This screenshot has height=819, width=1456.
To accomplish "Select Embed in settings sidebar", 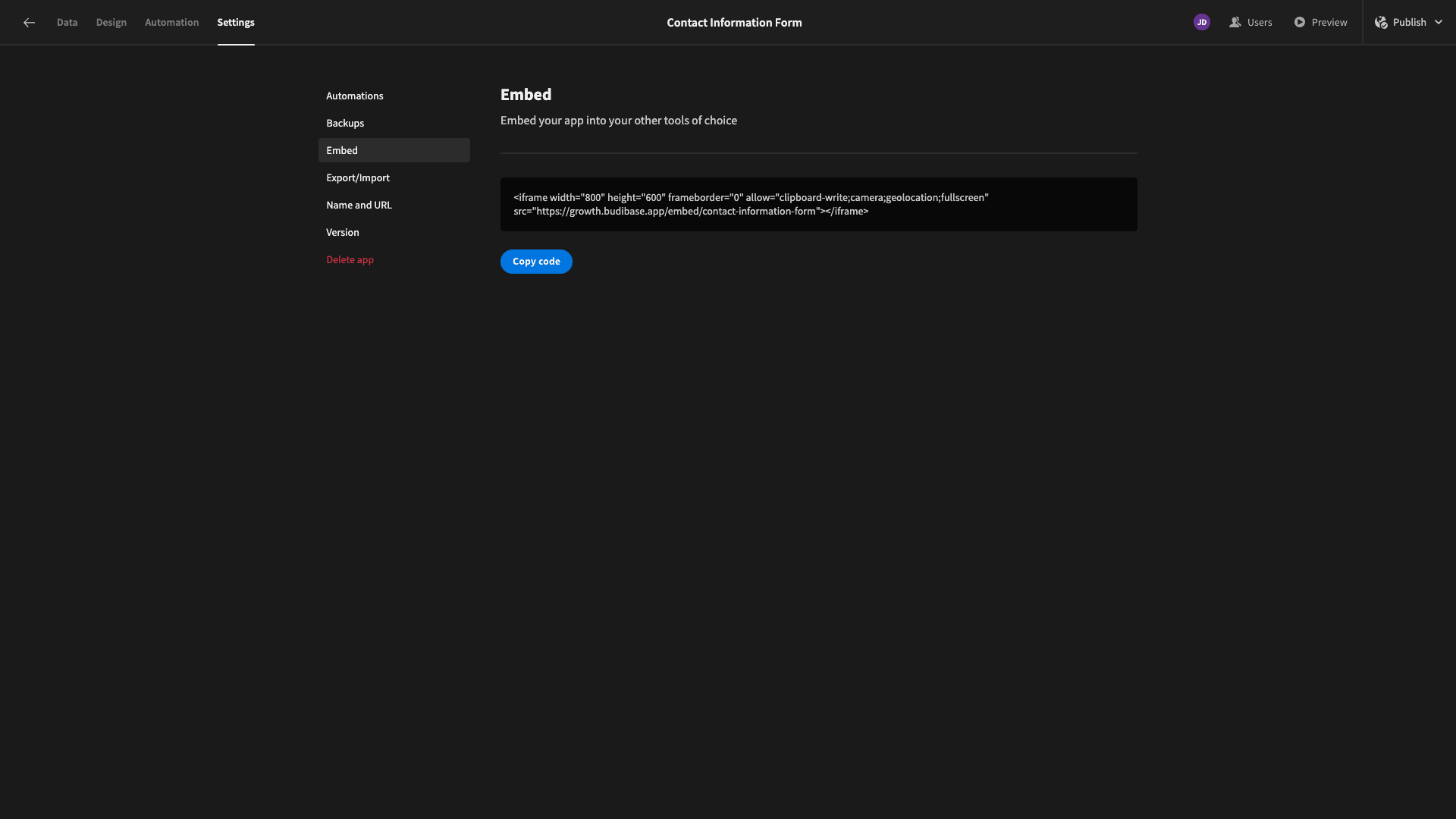I will pyautogui.click(x=394, y=150).
